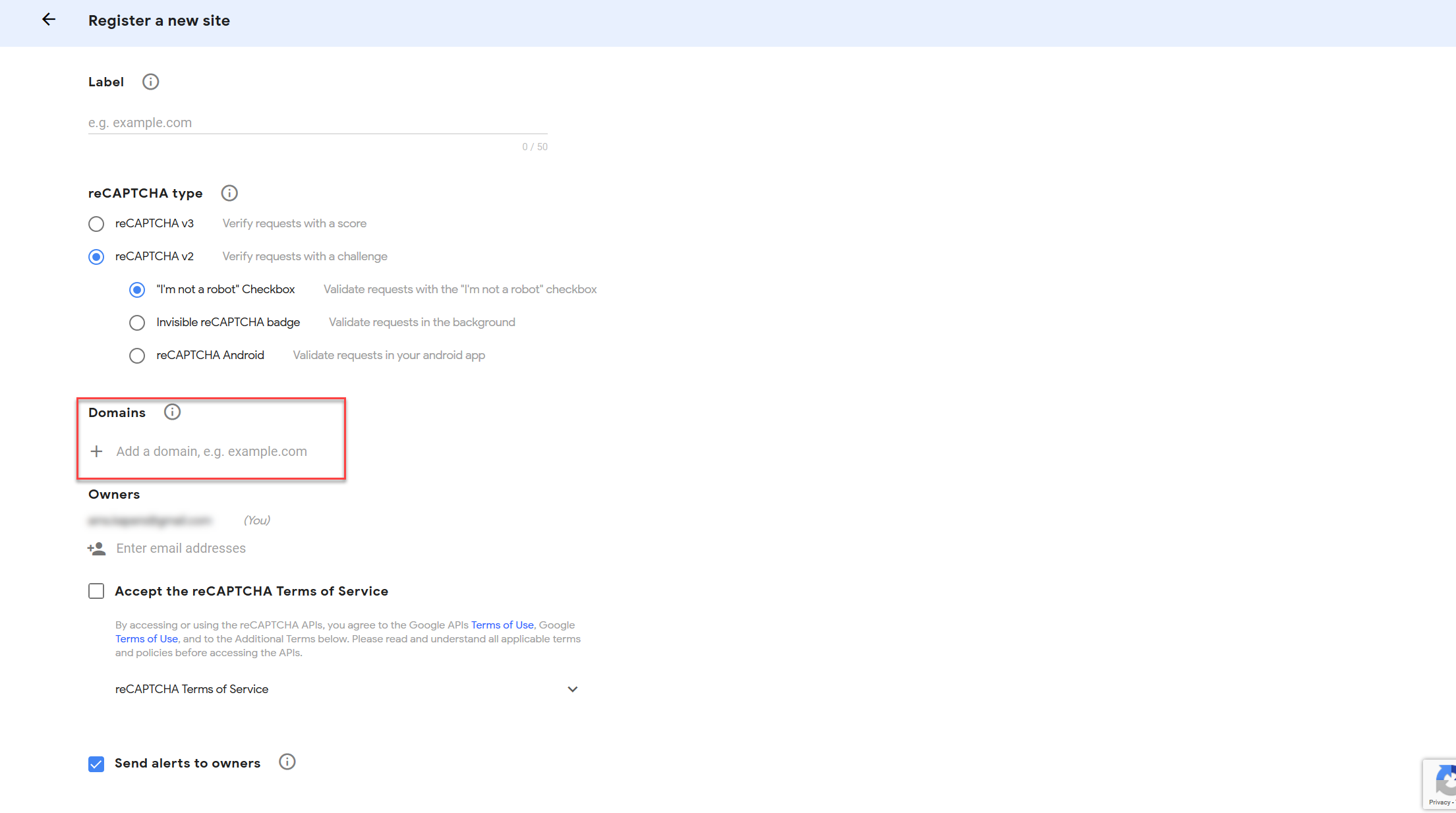Choose the Invisible reCAPTCHA badge option
The height and width of the screenshot is (813, 1456).
tap(137, 323)
